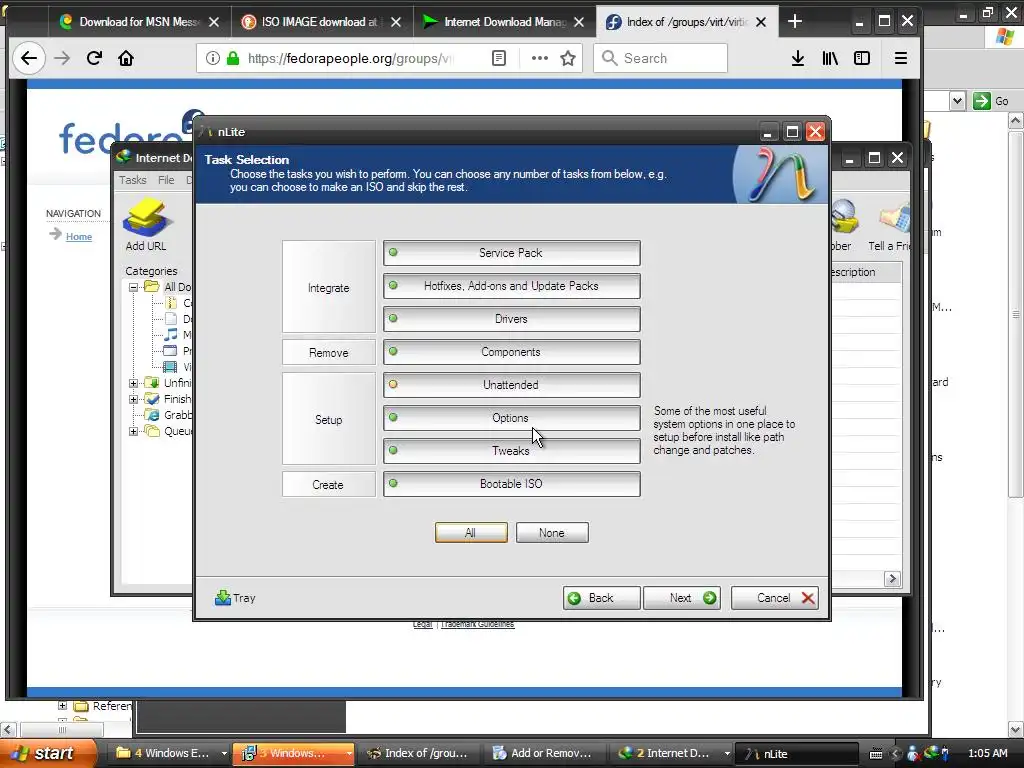Go forward in Firefox
This screenshot has height=768, width=1024.
(62, 58)
